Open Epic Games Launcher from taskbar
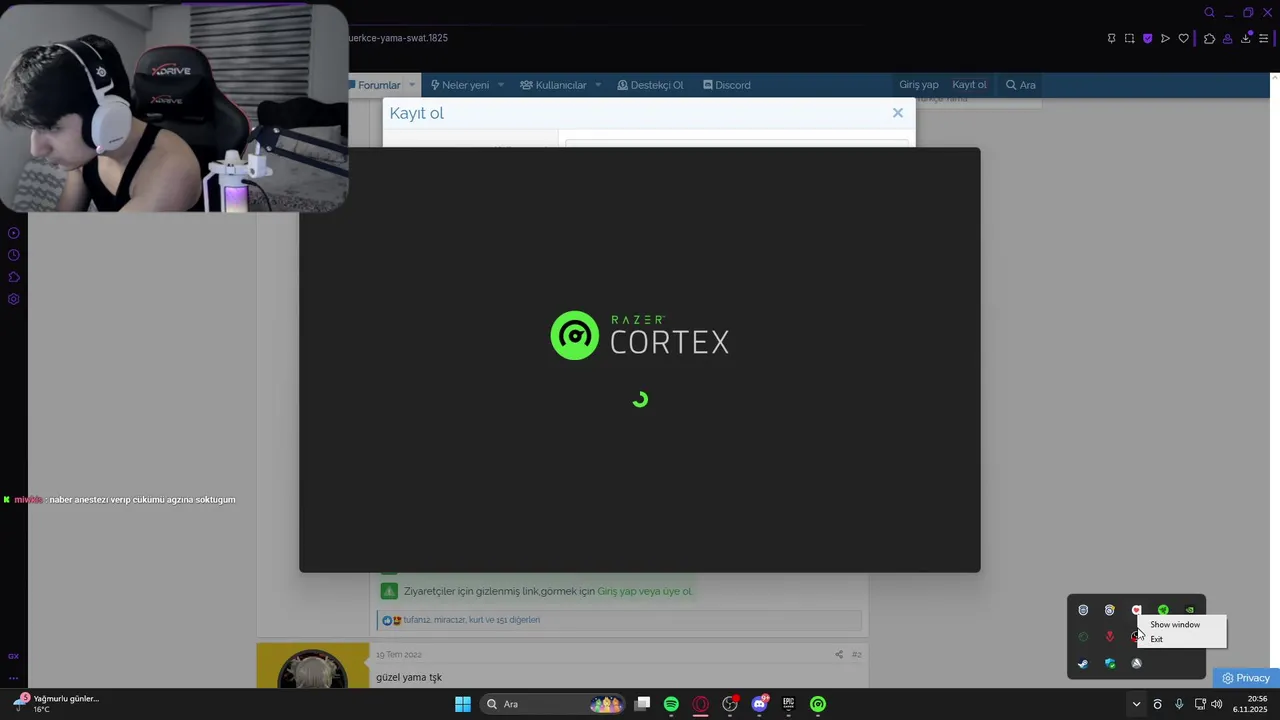The image size is (1280, 720). (x=789, y=704)
